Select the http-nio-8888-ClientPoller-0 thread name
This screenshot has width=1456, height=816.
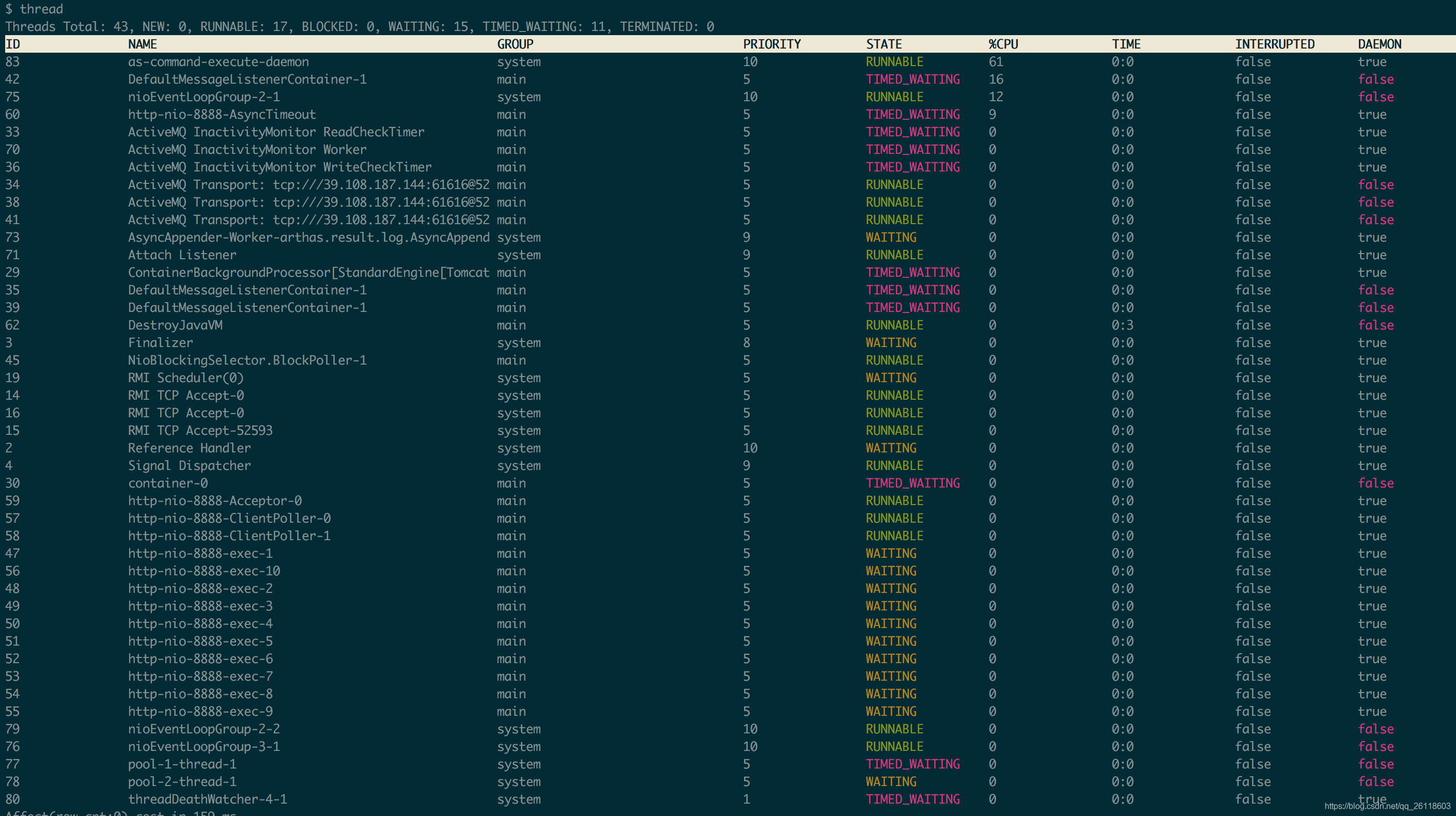(x=229, y=517)
